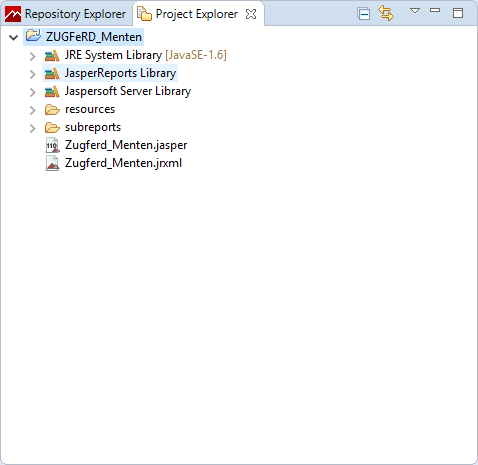
Task: Open the View Menu triangle dropdown
Action: 415,11
